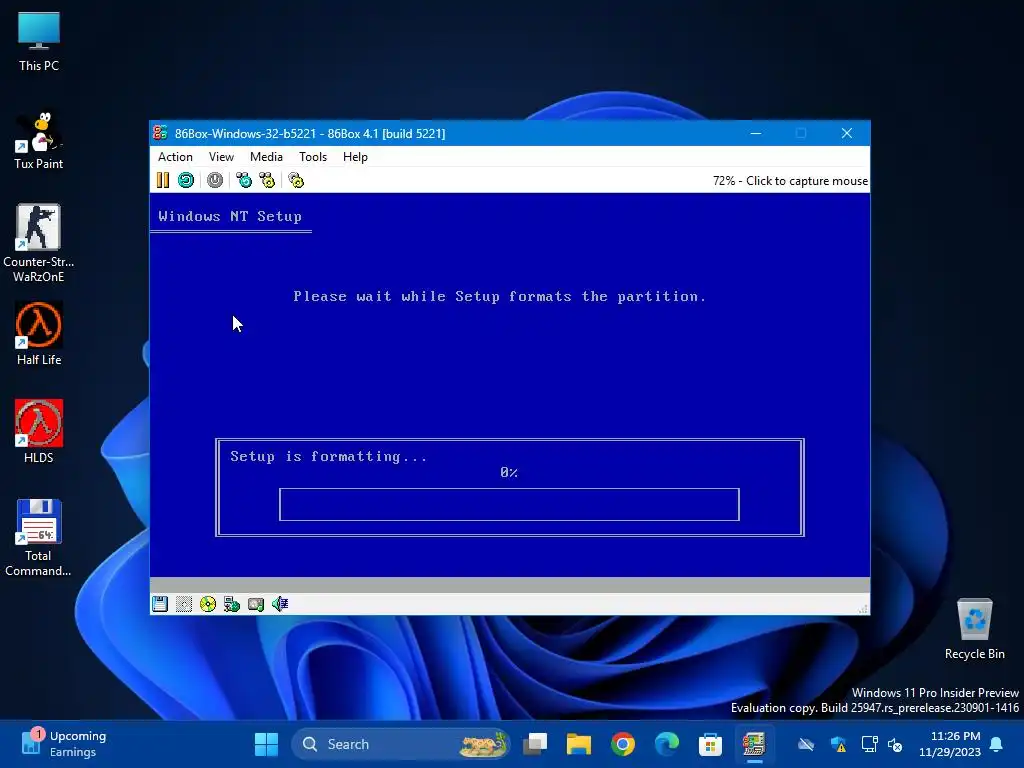This screenshot has width=1024, height=768.
Task: Open File Explorer from the taskbar
Action: click(x=579, y=744)
